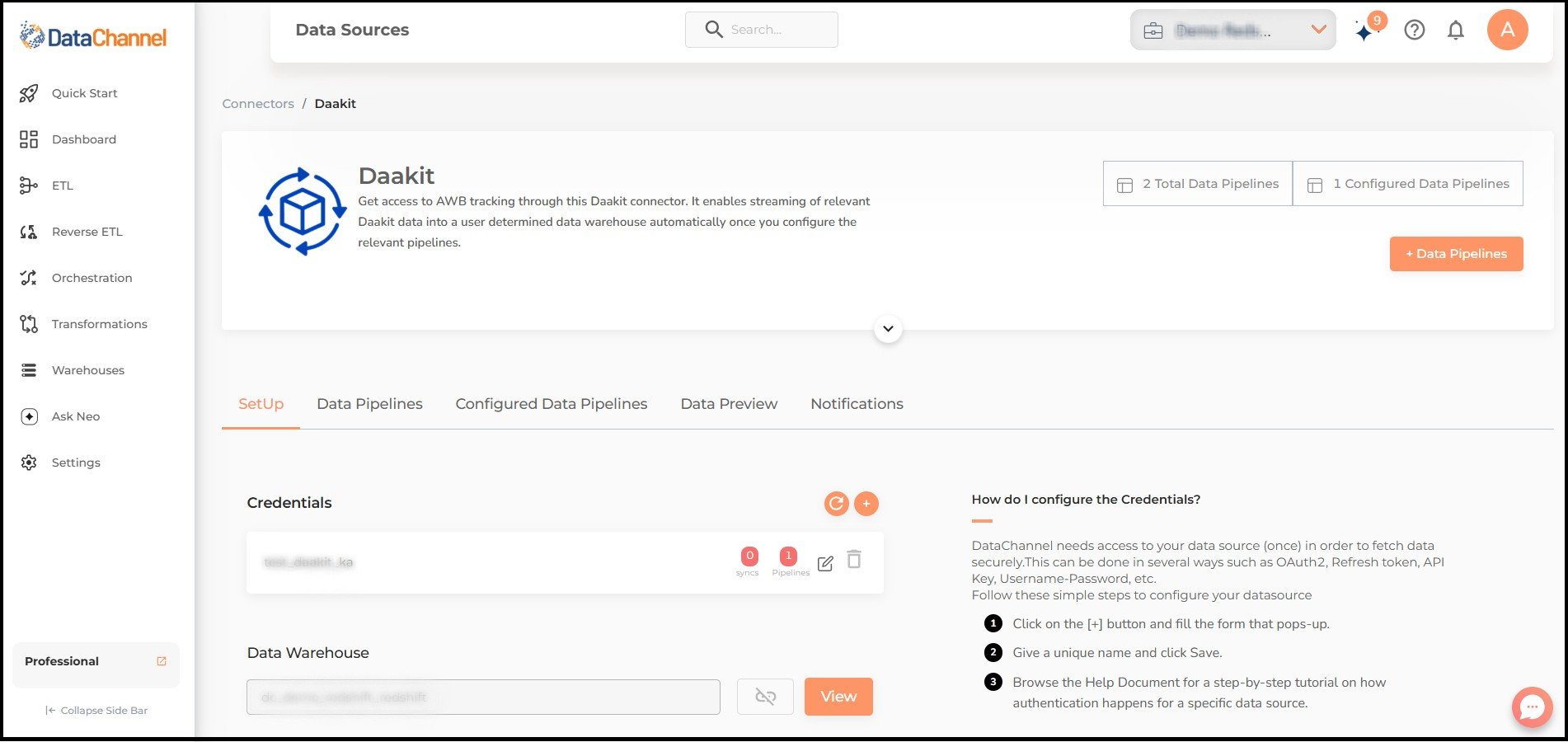The height and width of the screenshot is (742, 1568).
Task: Go to Dashboard menu item
Action: pos(84,139)
